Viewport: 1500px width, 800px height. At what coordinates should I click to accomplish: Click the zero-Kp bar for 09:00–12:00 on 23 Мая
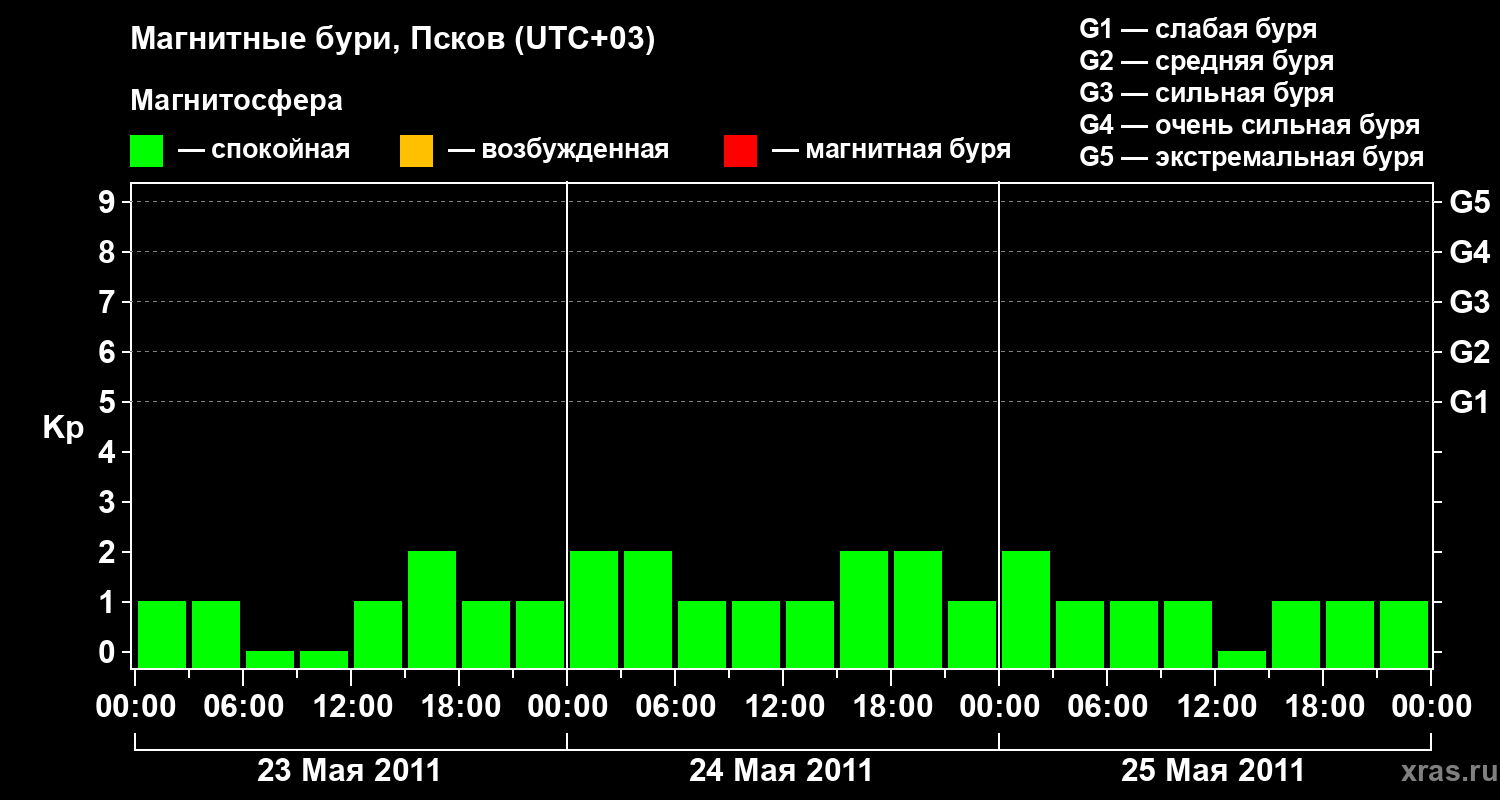pos(324,659)
